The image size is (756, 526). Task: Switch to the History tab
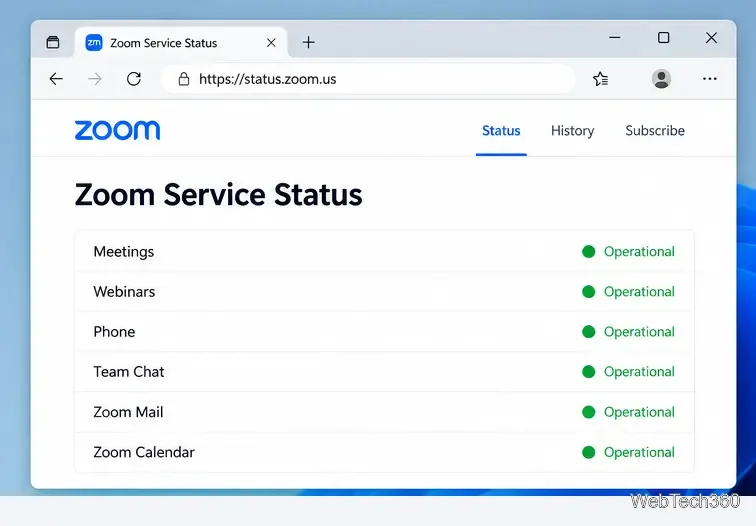click(x=572, y=131)
